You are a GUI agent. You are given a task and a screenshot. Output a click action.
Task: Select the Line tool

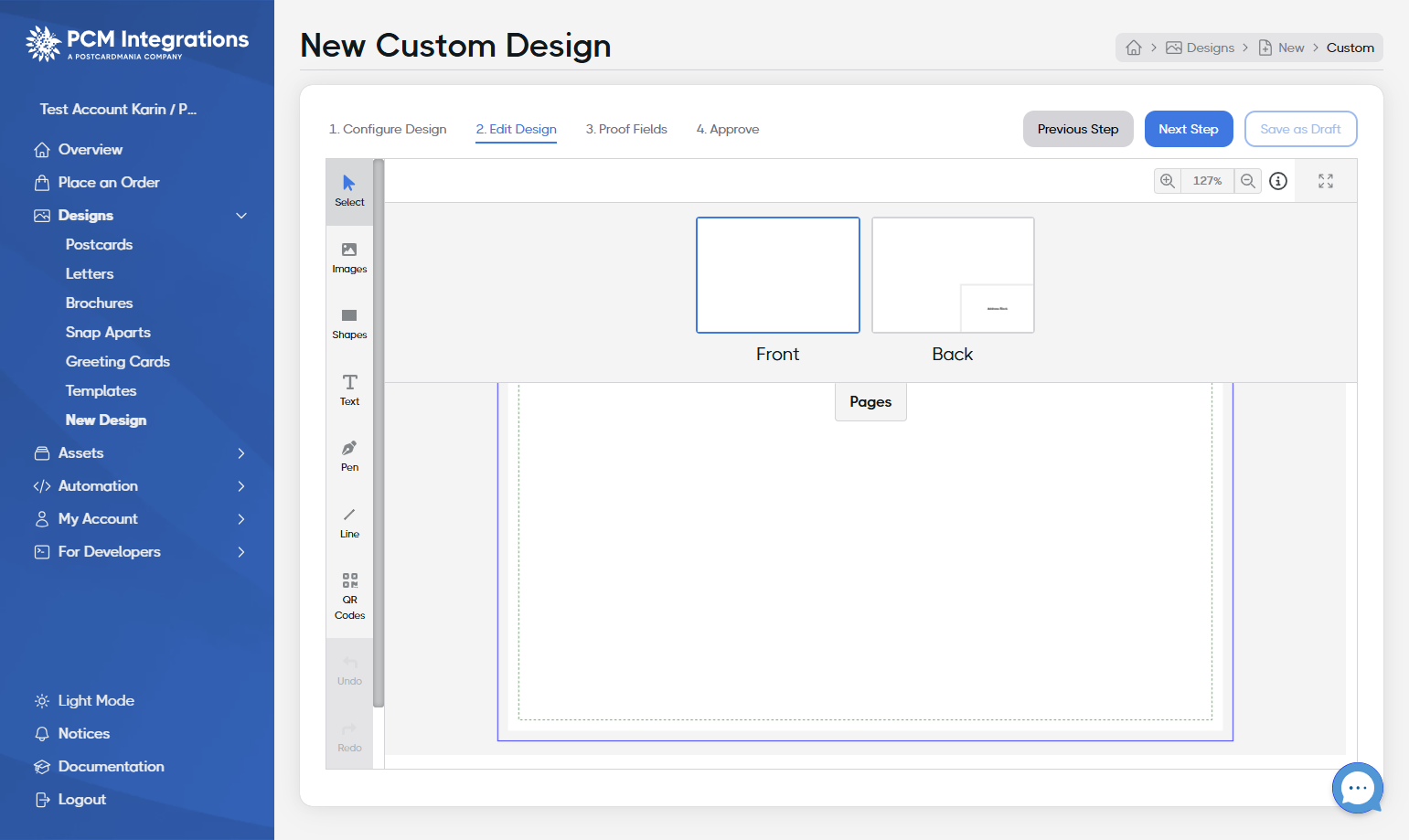coord(349,523)
